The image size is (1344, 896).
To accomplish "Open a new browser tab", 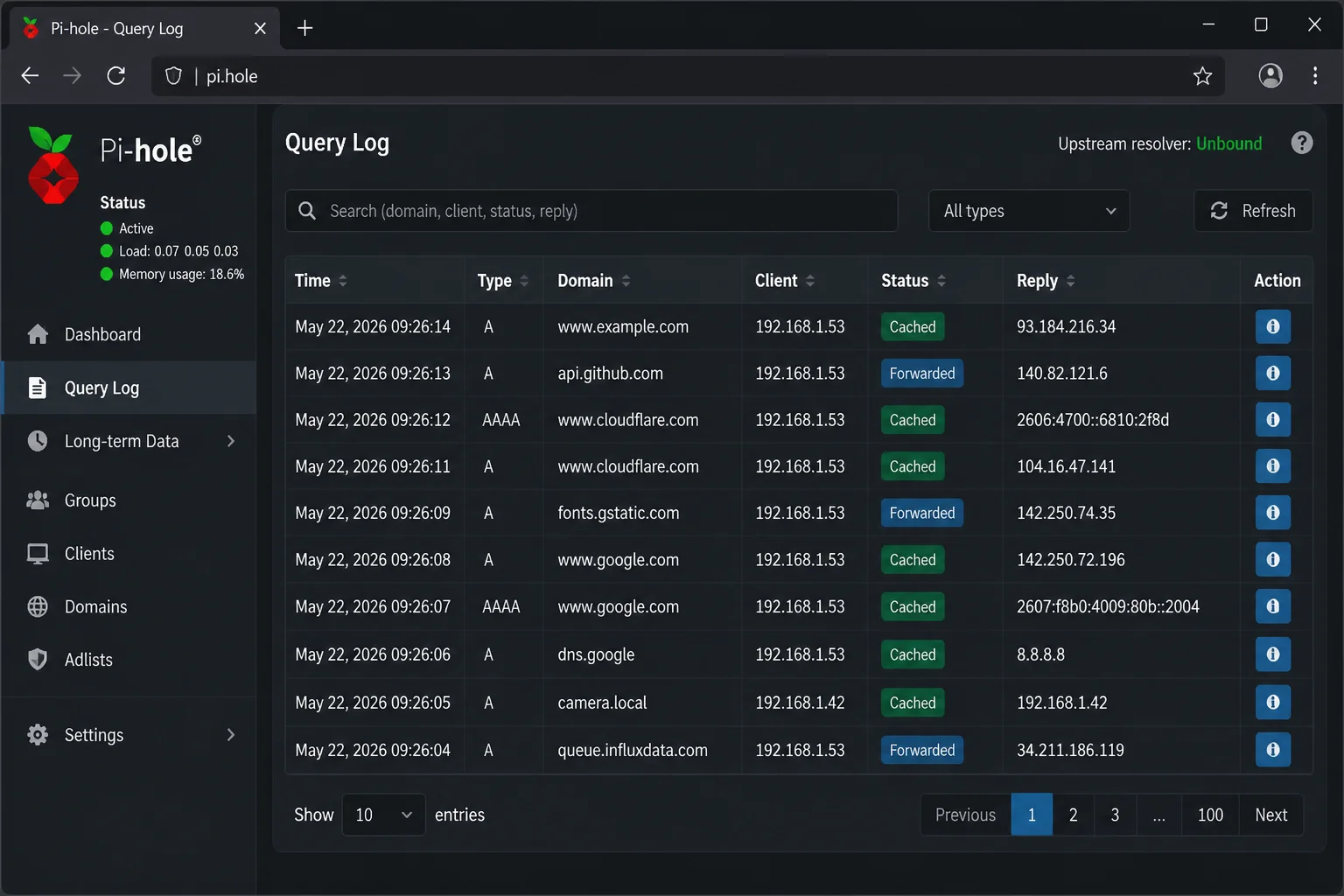I will point(304,28).
